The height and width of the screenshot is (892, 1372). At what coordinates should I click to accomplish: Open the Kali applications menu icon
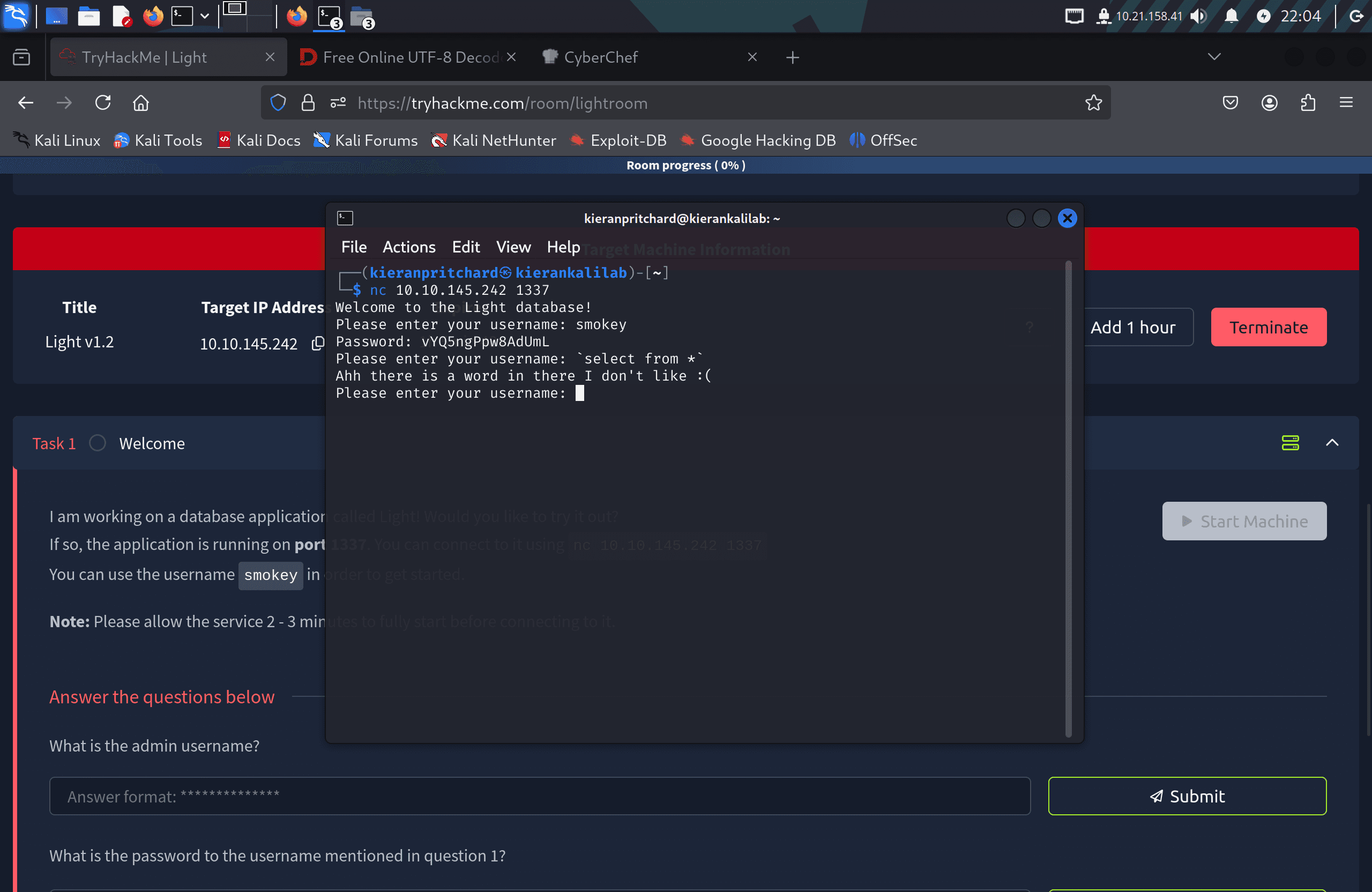pos(16,16)
